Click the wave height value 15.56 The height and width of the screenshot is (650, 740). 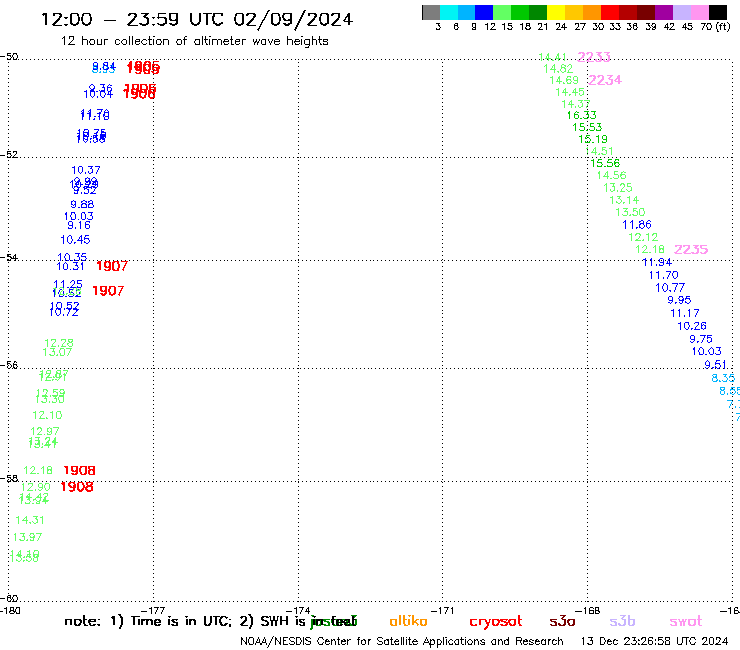605,163
